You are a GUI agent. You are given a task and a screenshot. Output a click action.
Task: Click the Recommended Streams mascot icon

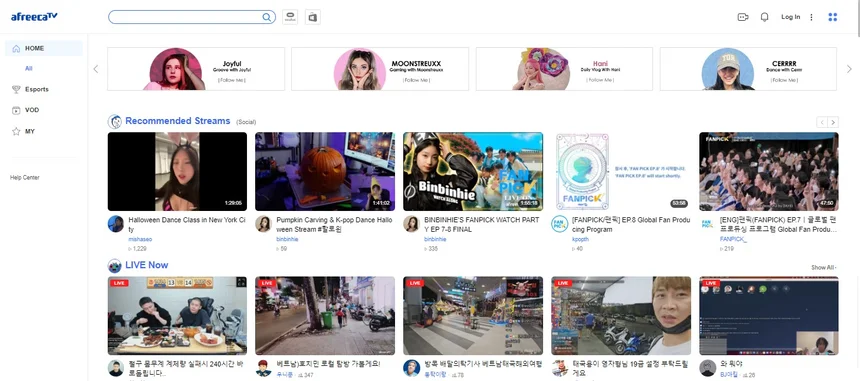[x=115, y=121]
